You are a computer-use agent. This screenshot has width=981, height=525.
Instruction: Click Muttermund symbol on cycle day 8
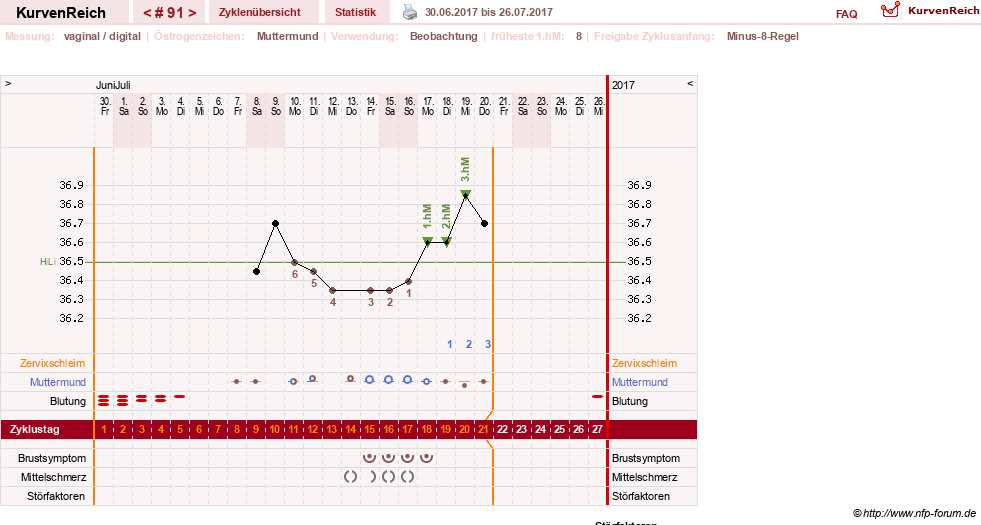point(236,381)
